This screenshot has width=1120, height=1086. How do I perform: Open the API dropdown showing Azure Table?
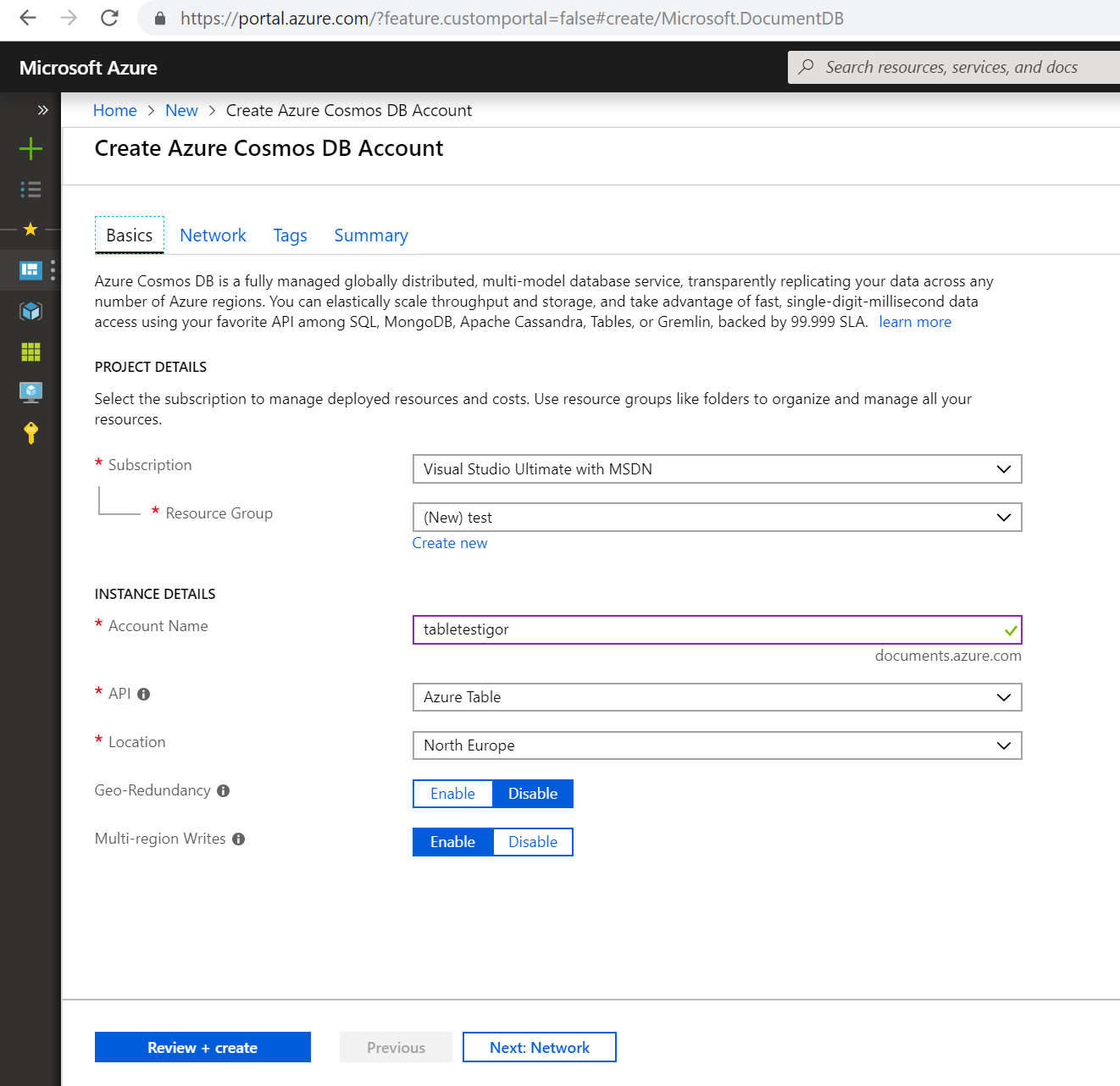717,697
